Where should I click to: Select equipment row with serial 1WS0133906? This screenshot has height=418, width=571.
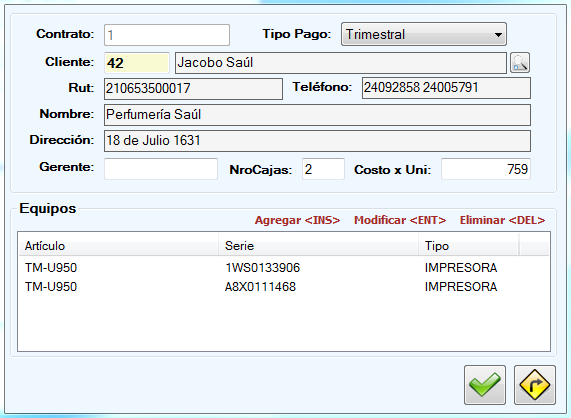click(x=284, y=268)
